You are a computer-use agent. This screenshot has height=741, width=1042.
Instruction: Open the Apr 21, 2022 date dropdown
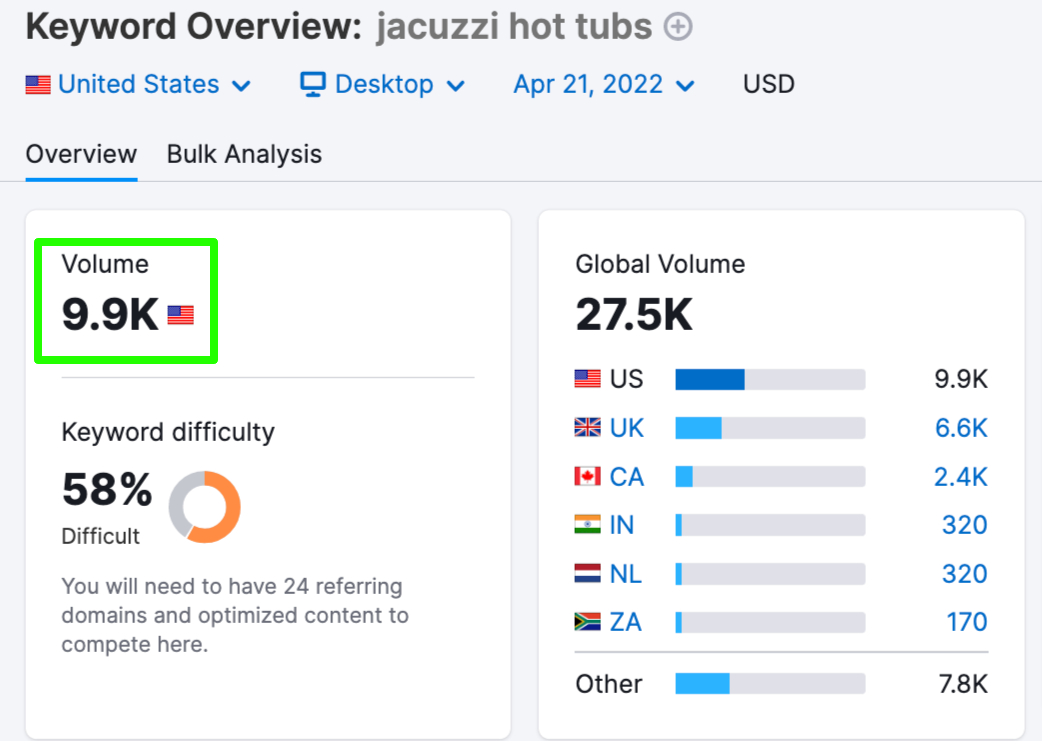coord(604,84)
